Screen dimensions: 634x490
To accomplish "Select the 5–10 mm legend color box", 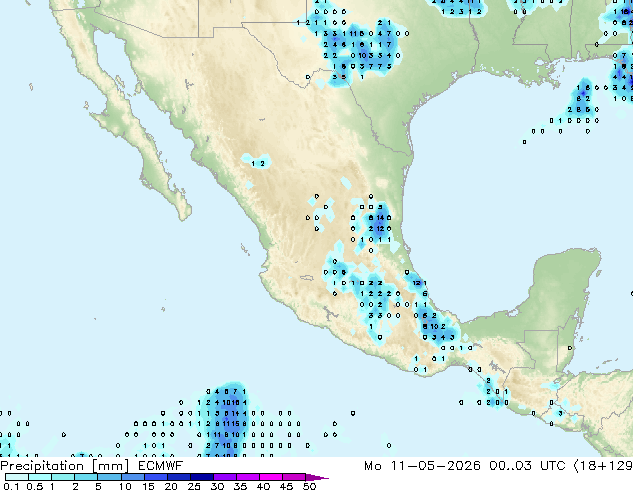I will point(109,477).
